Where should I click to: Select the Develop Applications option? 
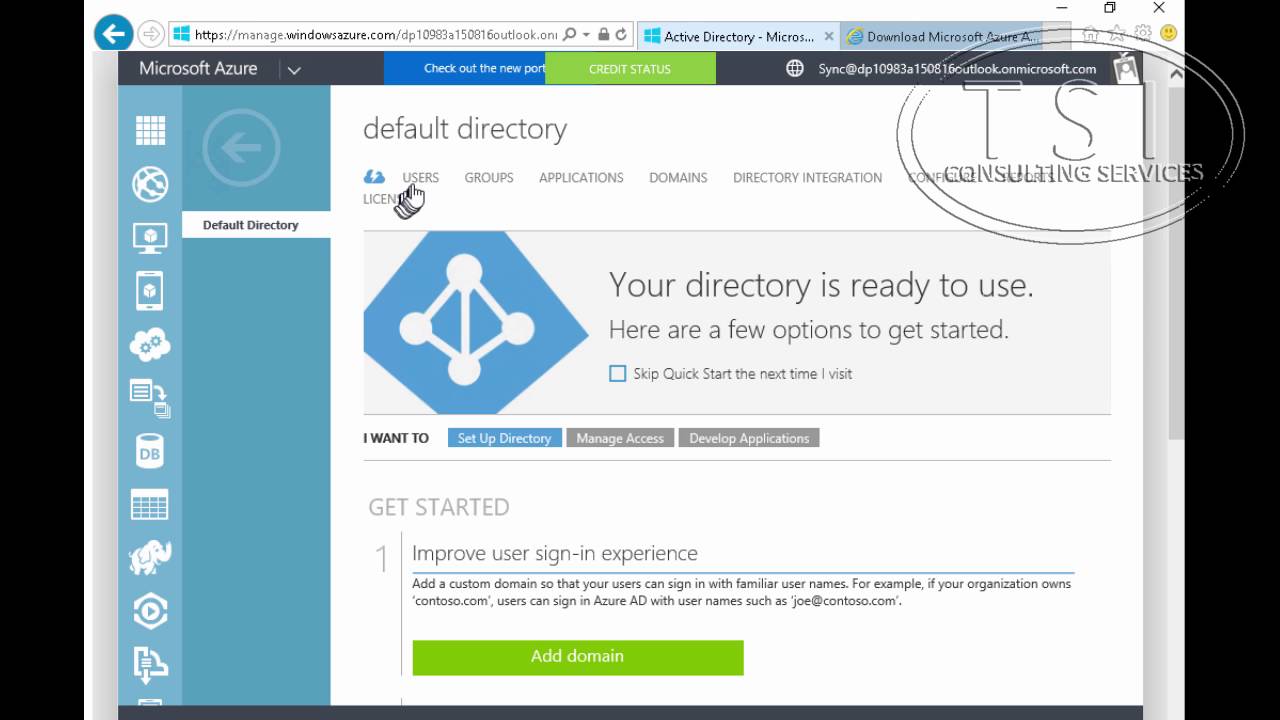point(749,438)
